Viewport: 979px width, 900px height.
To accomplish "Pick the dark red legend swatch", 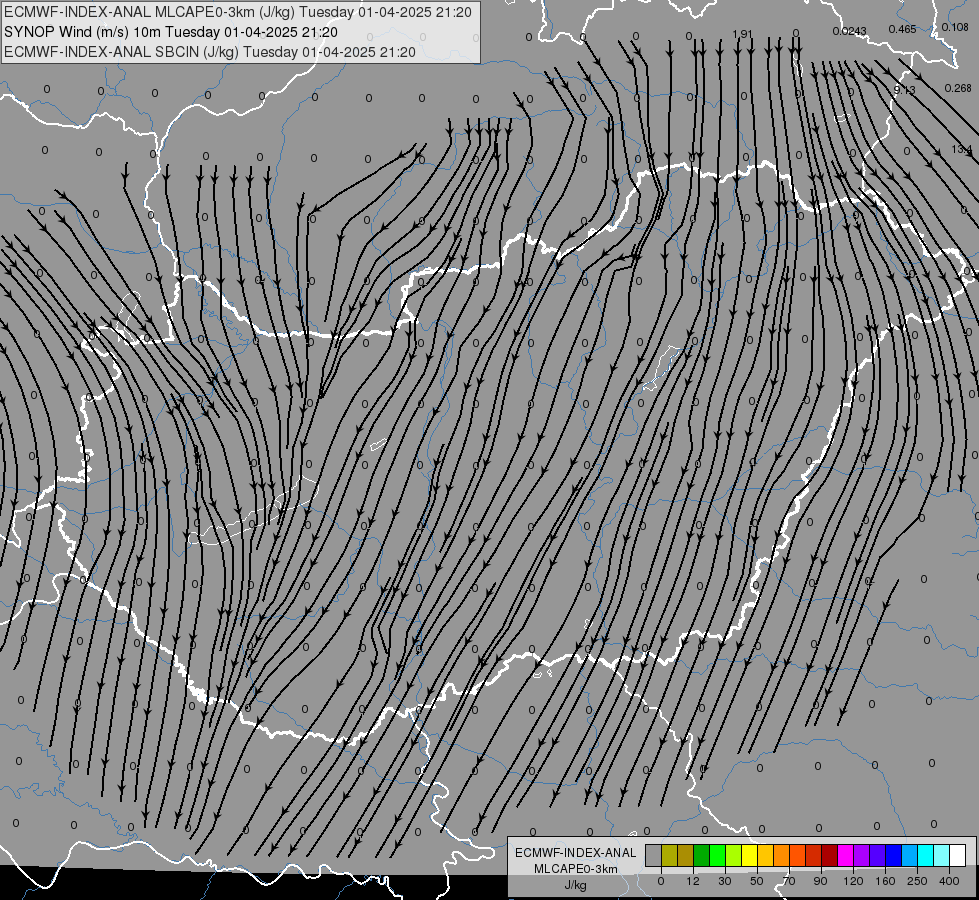I will point(829,855).
